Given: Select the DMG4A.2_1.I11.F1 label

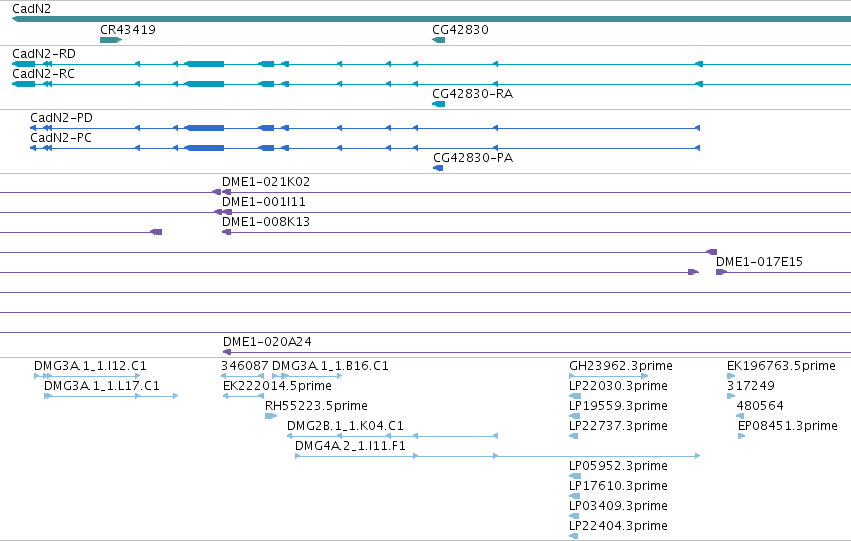Looking at the screenshot, I should click(x=350, y=445).
